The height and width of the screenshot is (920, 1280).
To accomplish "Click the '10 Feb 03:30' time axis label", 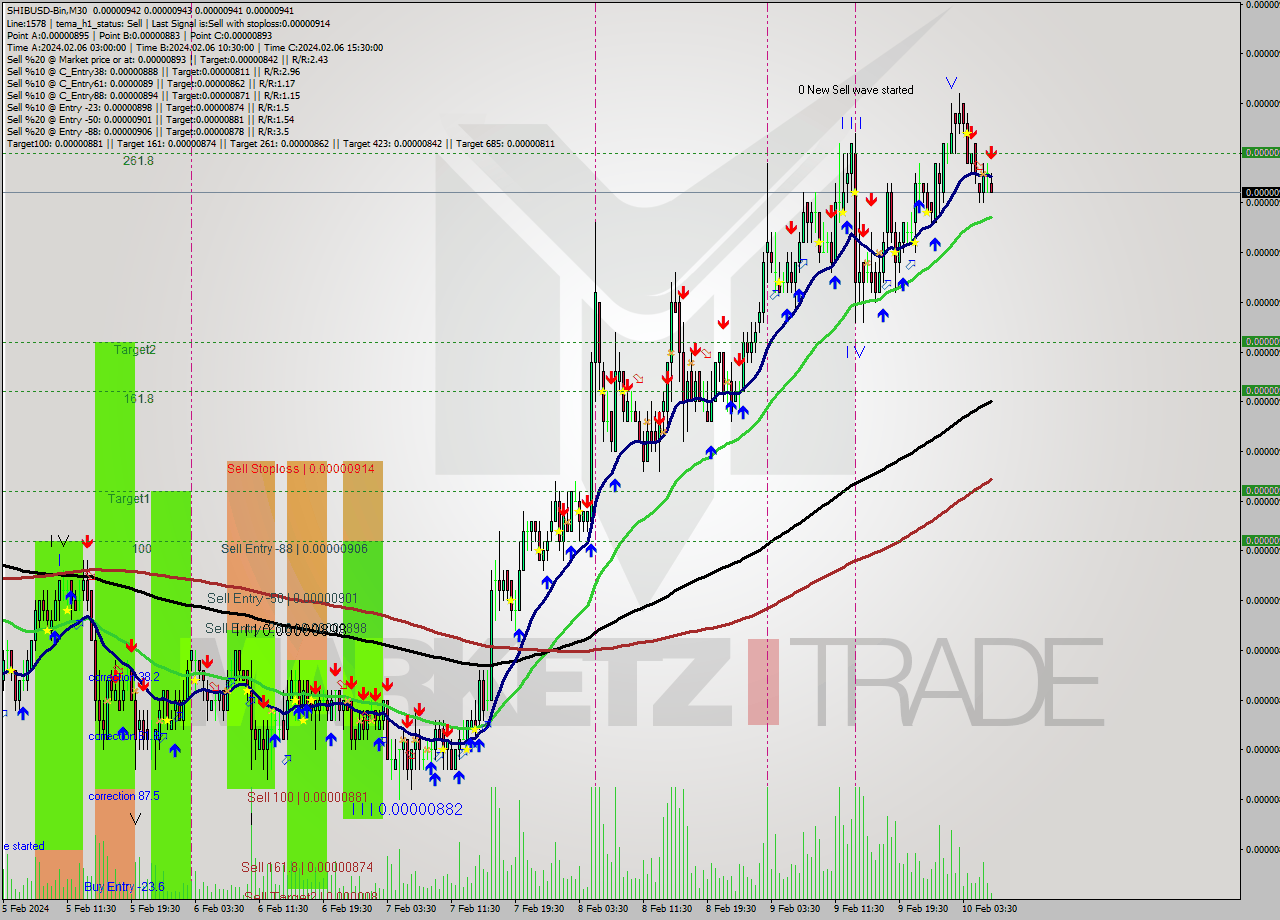I will [989, 909].
